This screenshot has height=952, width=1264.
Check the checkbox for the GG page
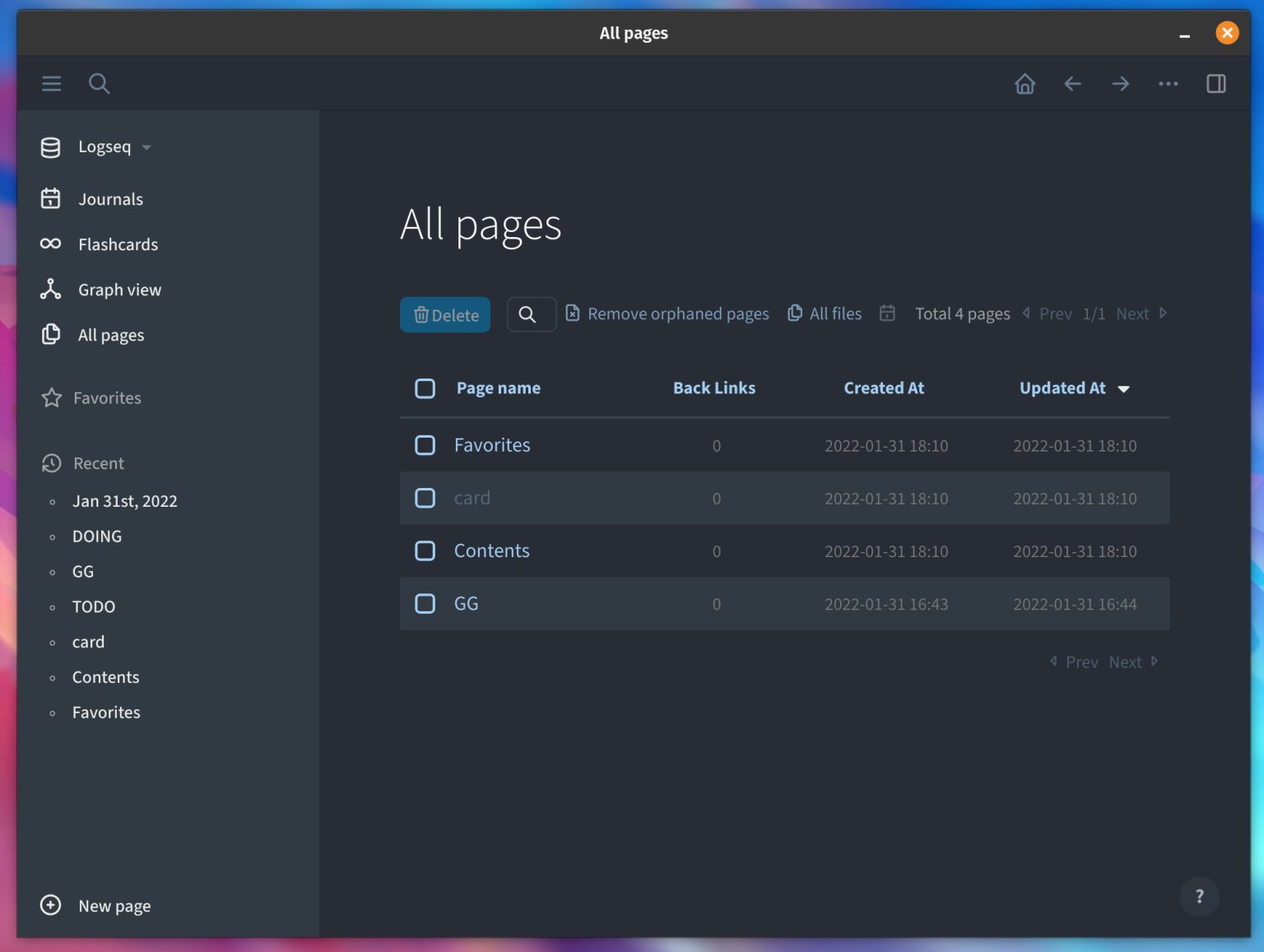(425, 603)
